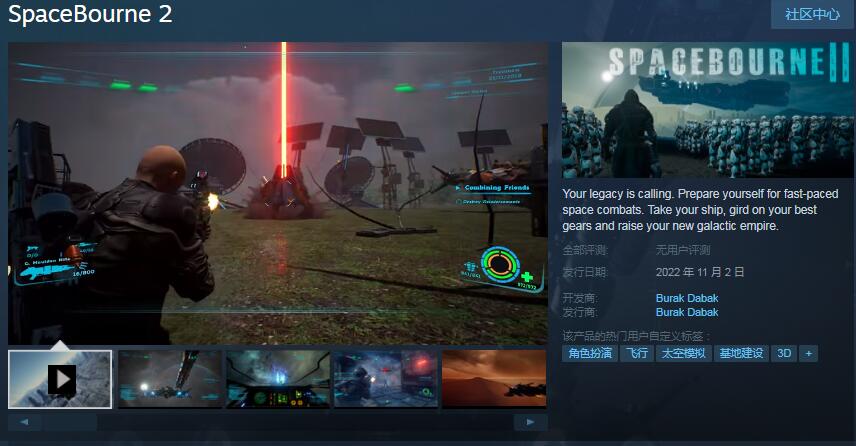856x446 pixels.
Task: Click the game description starting 'Your legacy is calling'
Action: [700, 210]
